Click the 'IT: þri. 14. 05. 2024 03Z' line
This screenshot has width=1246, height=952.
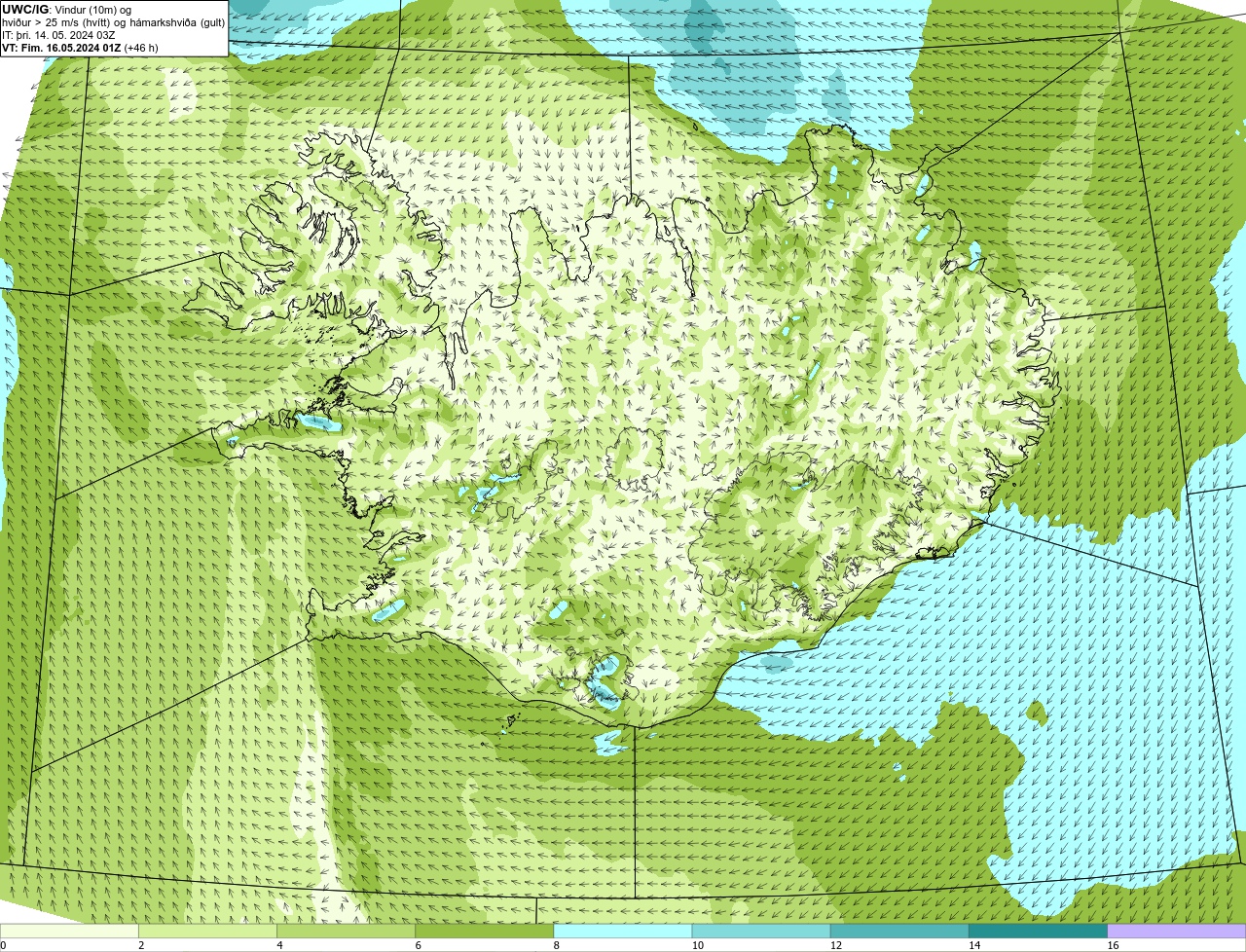(x=58, y=35)
